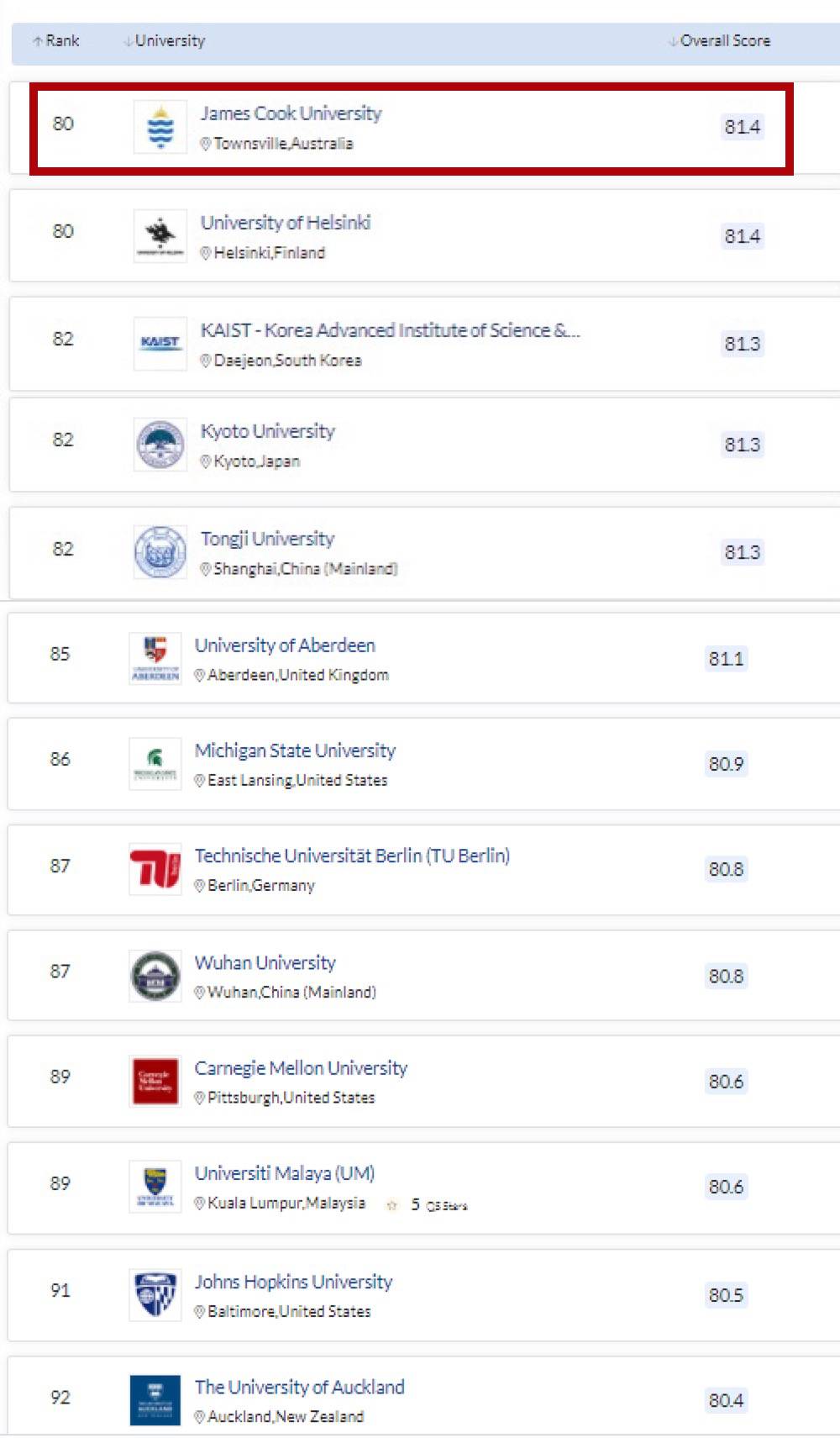The width and height of the screenshot is (840, 1438).
Task: Click the Michigan State Spartan logo
Action: tap(155, 763)
